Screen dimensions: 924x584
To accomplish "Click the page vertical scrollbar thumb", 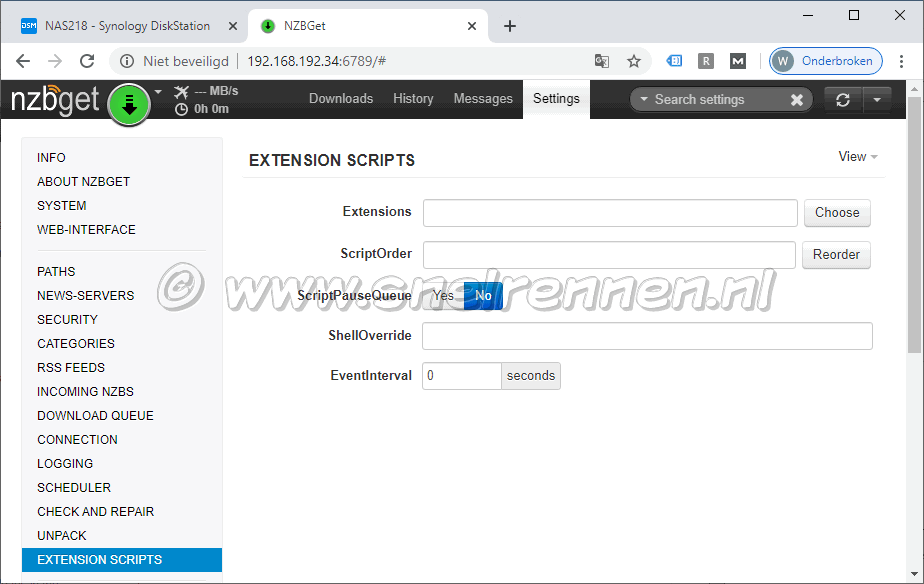I will pos(915,224).
